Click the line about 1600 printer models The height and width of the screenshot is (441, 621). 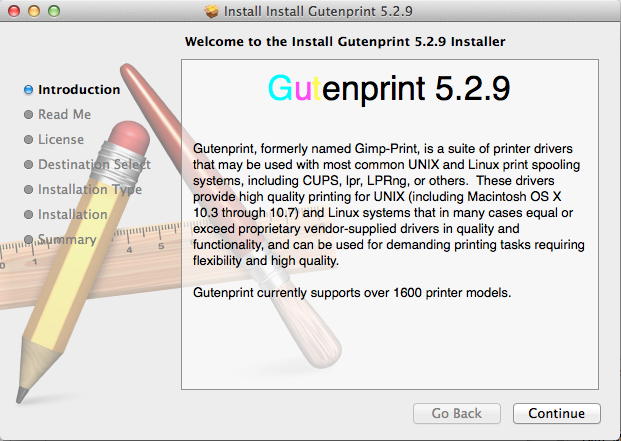coord(352,293)
